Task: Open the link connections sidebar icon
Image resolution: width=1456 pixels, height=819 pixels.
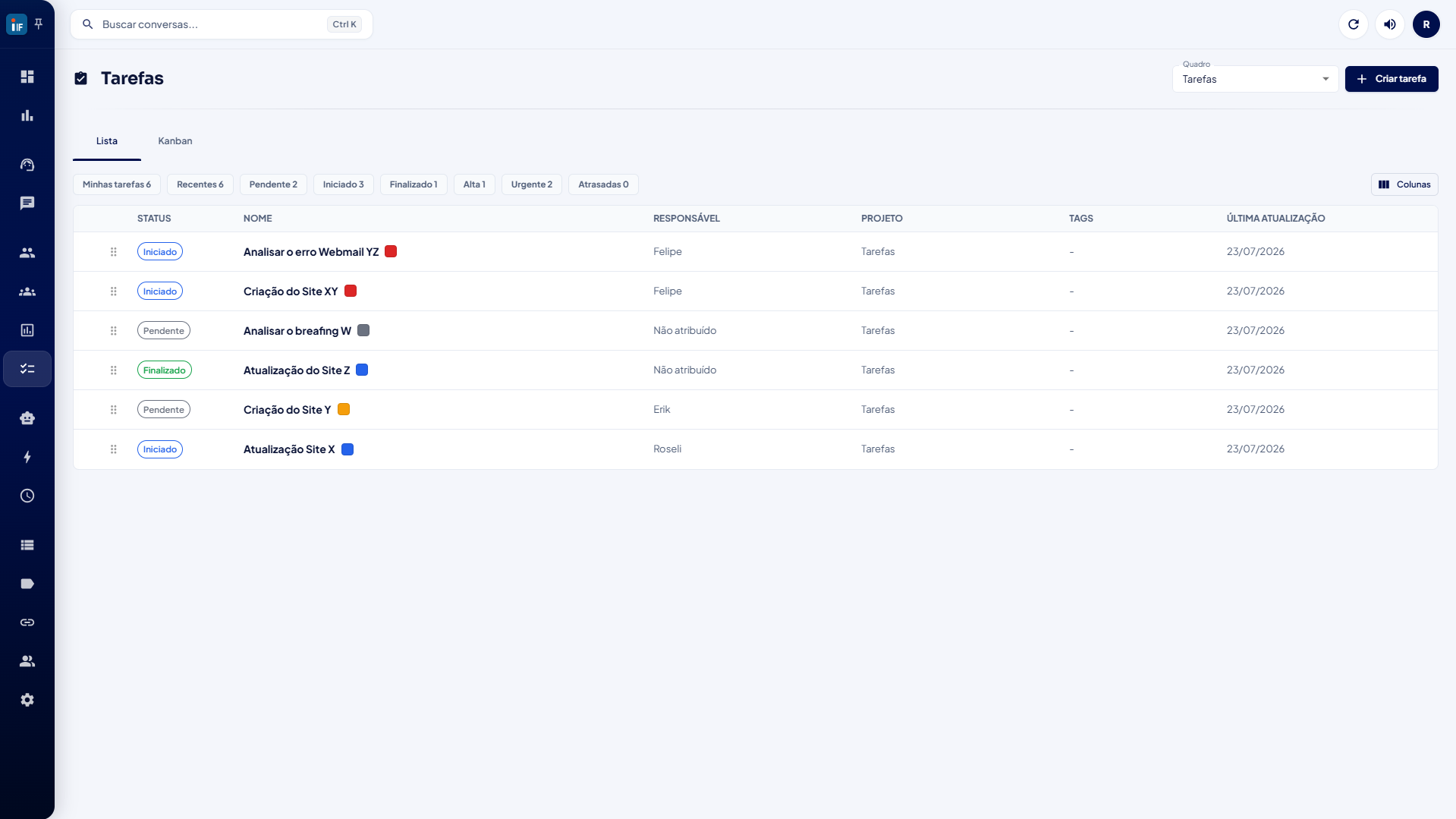Action: pos(27,622)
